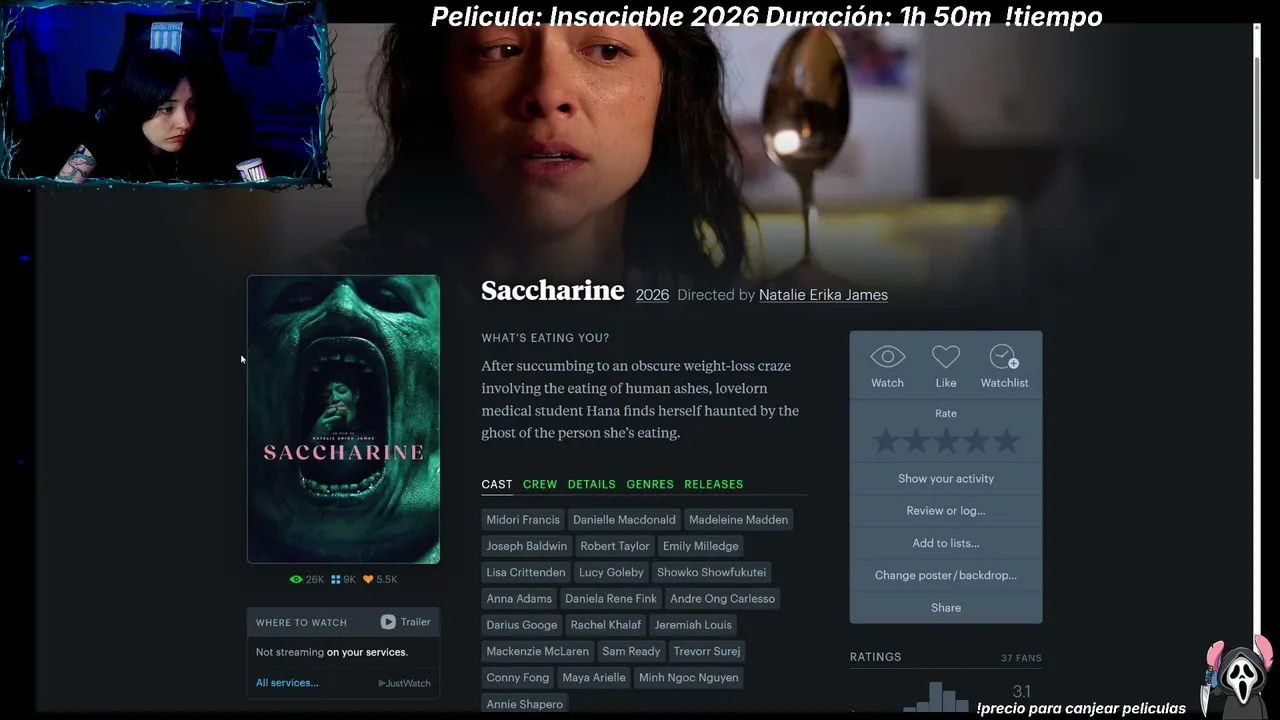Click cast member Jeremiah Louis
1280x720 pixels.
(x=693, y=625)
